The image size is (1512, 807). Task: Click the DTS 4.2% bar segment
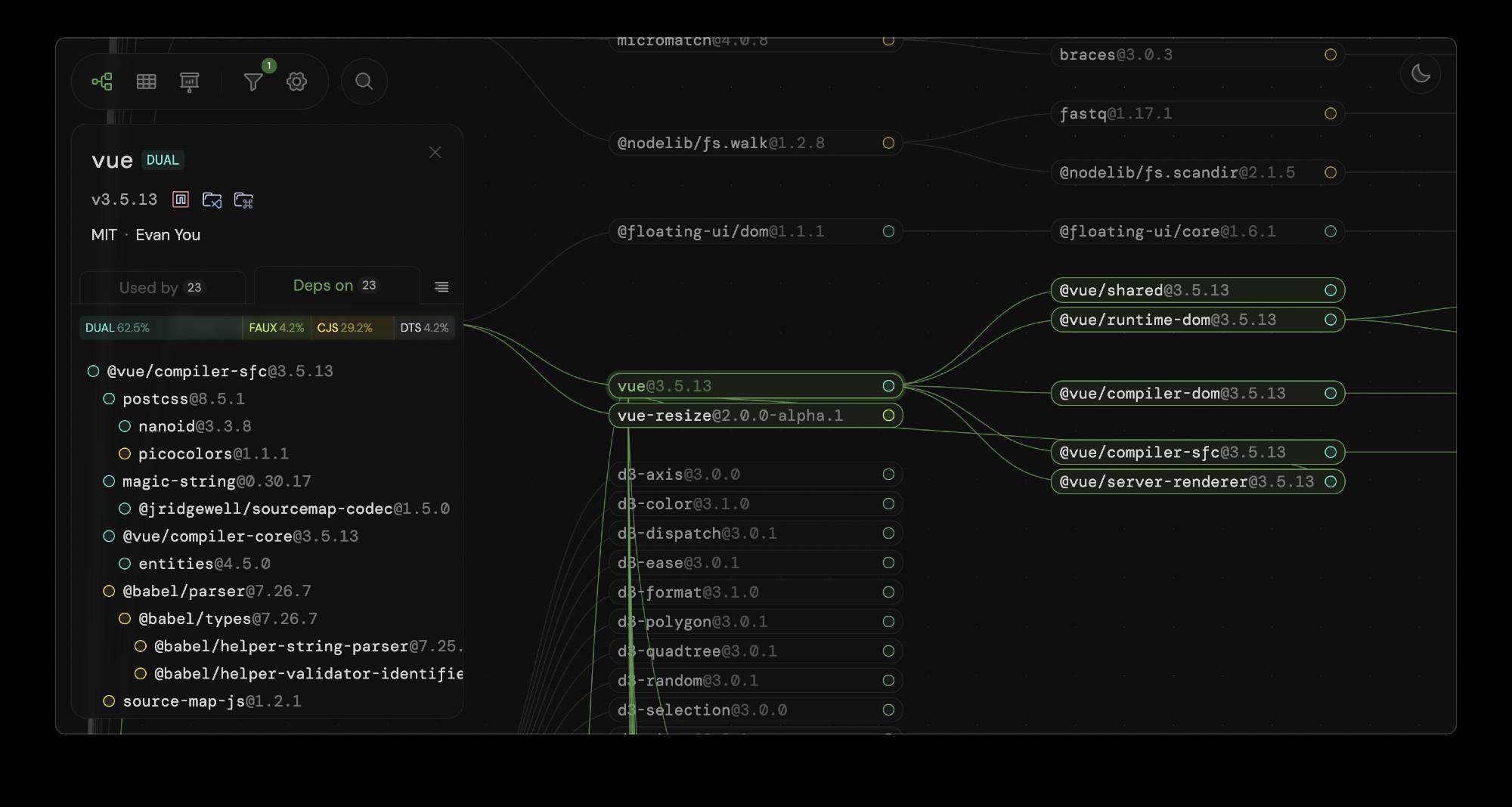[x=424, y=328]
